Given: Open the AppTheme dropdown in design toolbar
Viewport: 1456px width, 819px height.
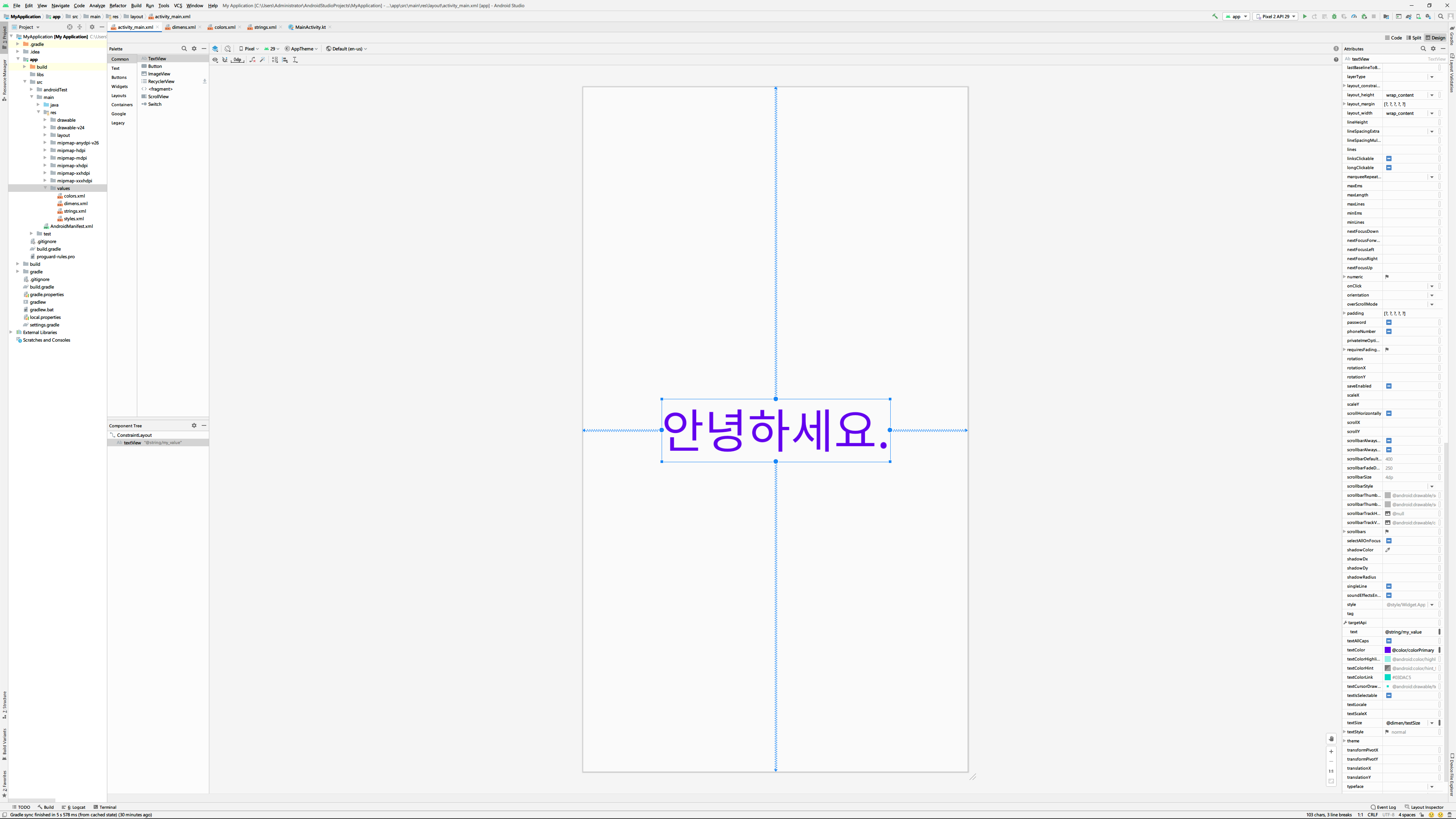Looking at the screenshot, I should 301,49.
